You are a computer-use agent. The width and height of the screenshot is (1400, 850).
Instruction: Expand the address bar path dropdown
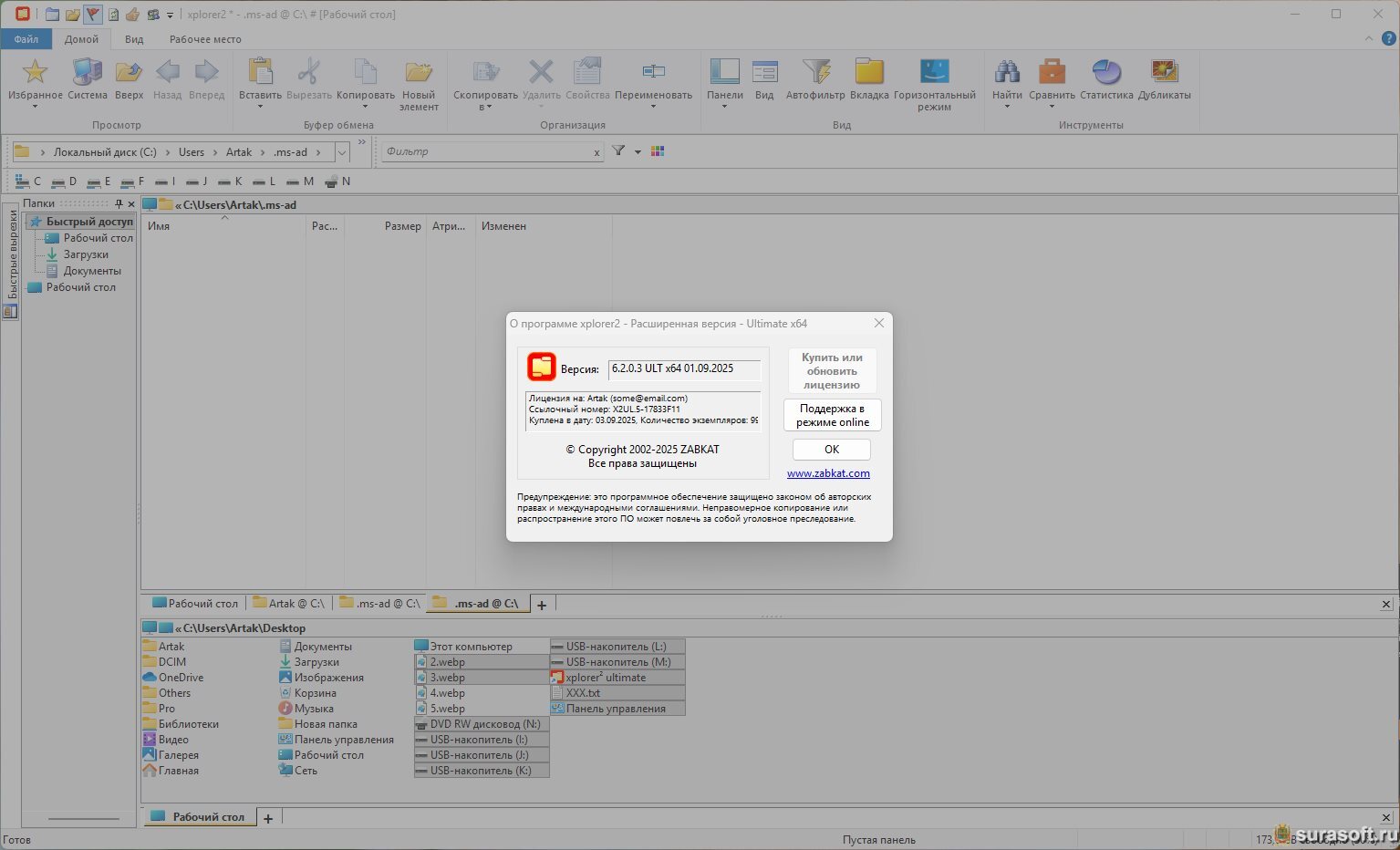342,152
